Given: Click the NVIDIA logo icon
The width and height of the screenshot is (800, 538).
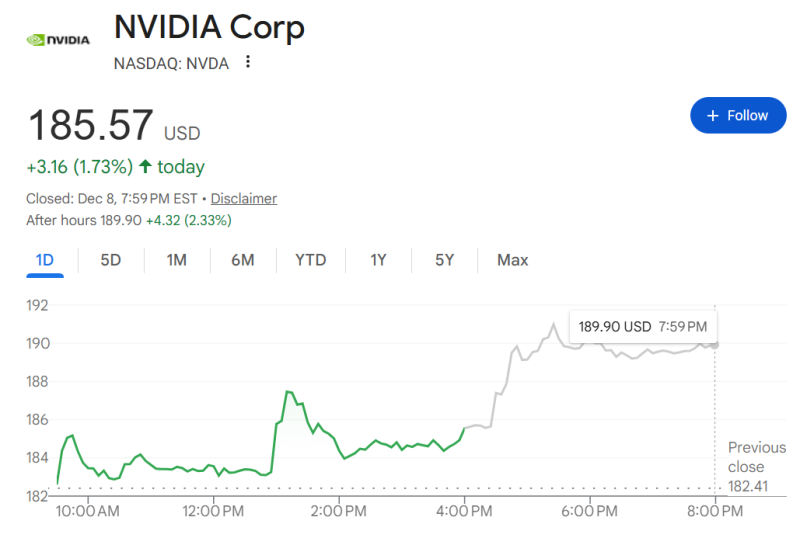Looking at the screenshot, I should 57,40.
